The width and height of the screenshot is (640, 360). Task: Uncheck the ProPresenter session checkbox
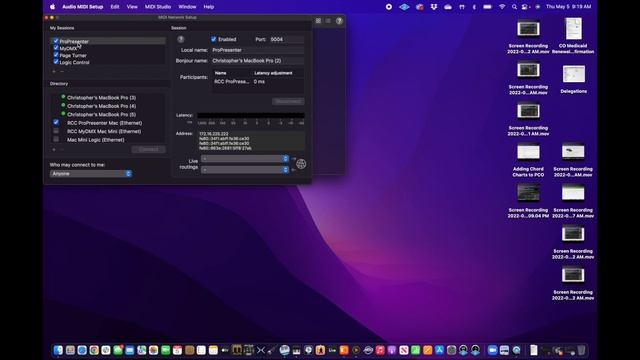[x=56, y=41]
